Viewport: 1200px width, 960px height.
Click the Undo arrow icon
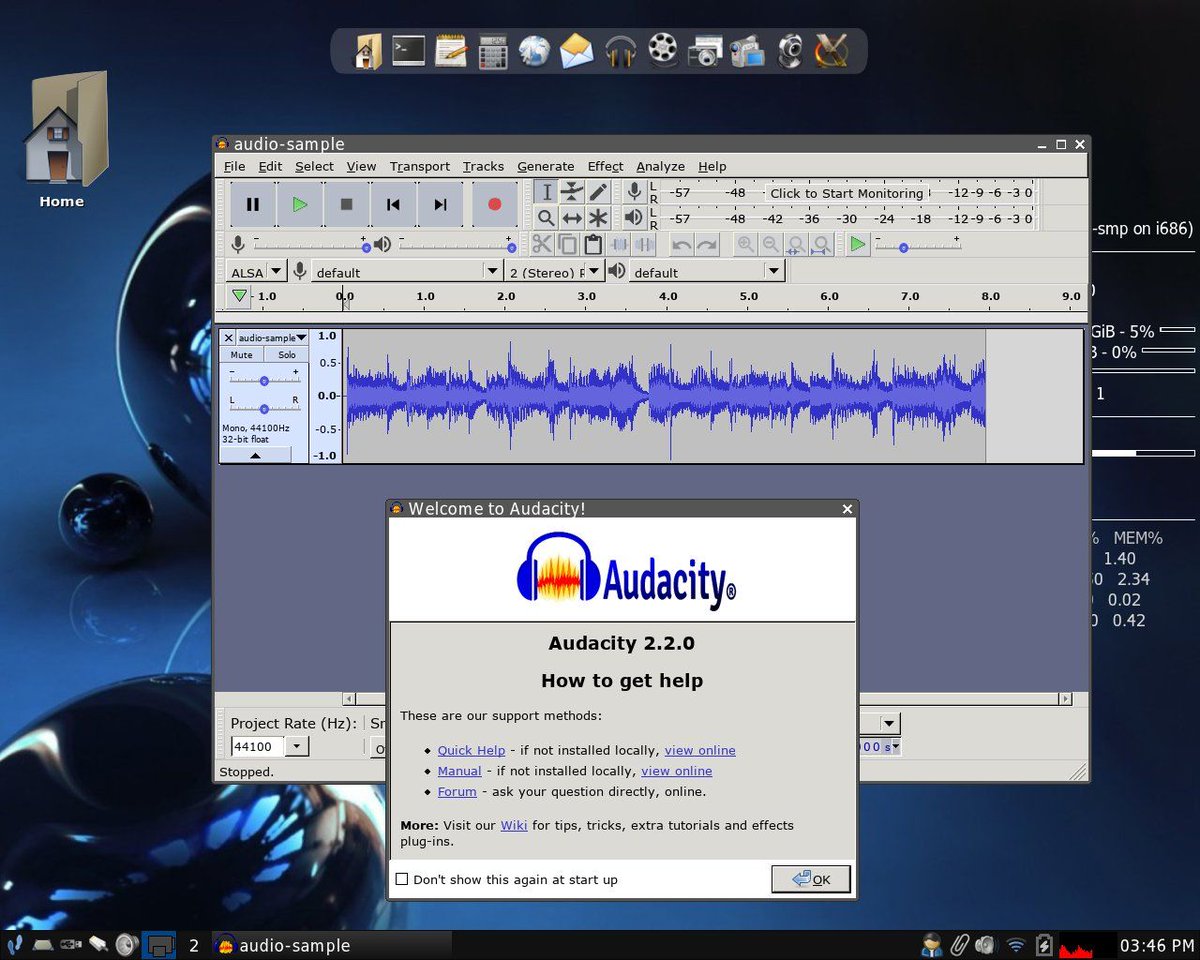(x=682, y=244)
